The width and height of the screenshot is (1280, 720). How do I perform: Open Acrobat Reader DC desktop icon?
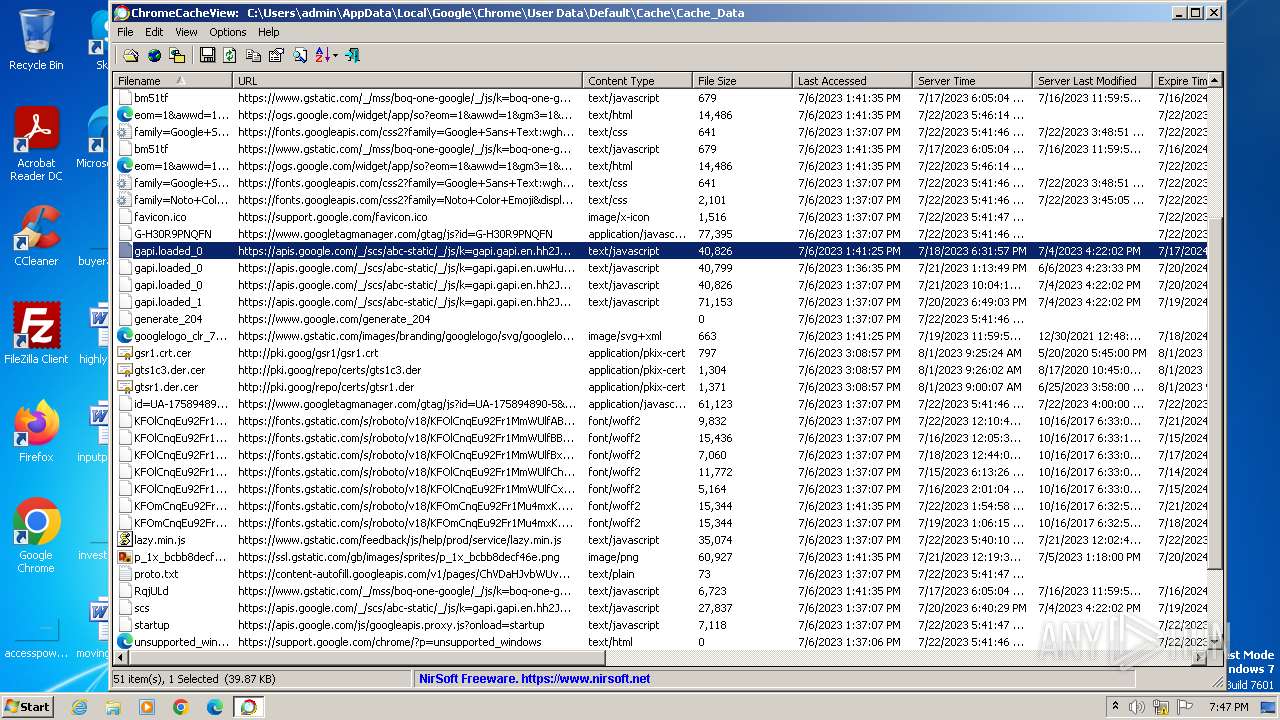36,144
